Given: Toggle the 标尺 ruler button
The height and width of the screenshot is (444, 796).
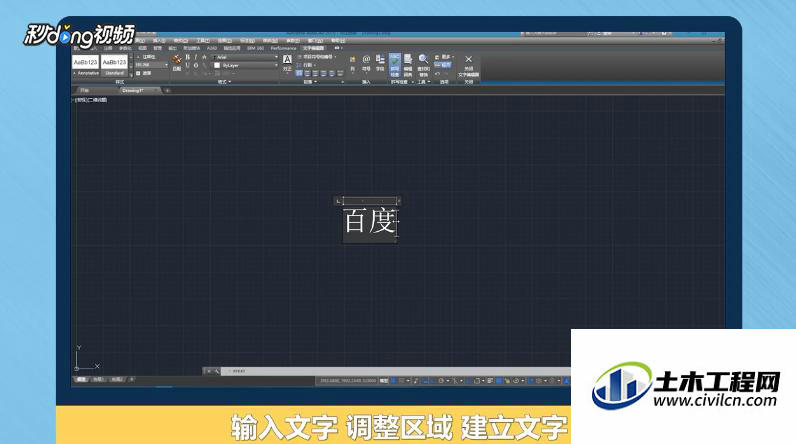Looking at the screenshot, I should coord(443,65).
